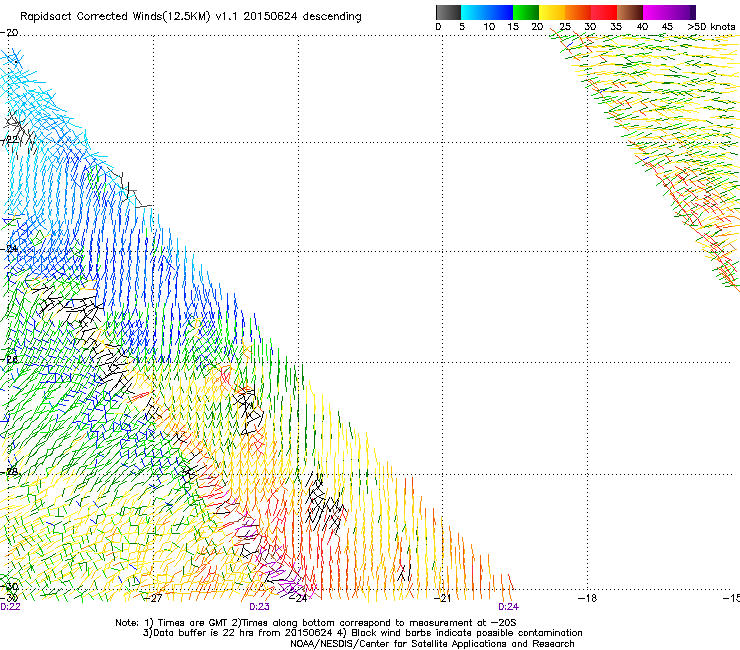Click the latitude axis label '-22'
740x650 pixels.
pyautogui.click(x=9, y=140)
